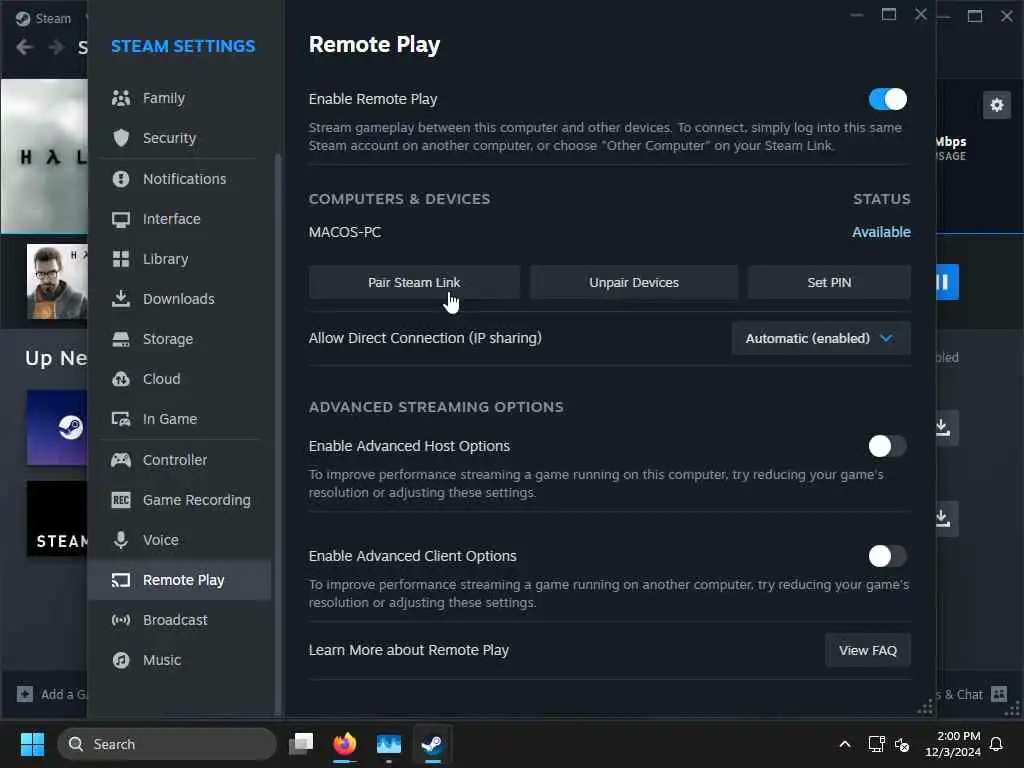Click the Available status link
The width and height of the screenshot is (1024, 768).
click(x=881, y=232)
